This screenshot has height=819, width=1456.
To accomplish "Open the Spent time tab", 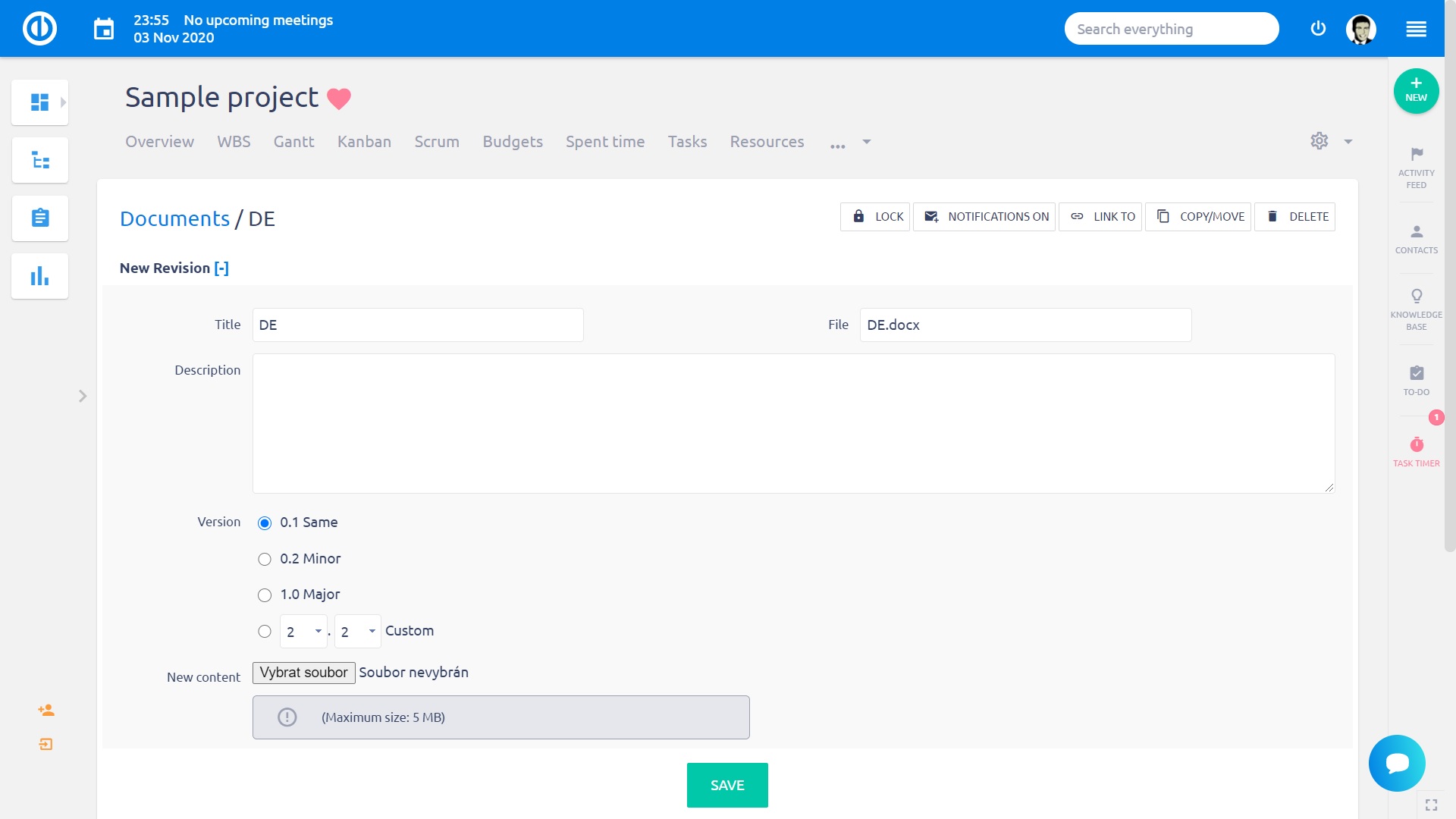I will click(x=605, y=142).
